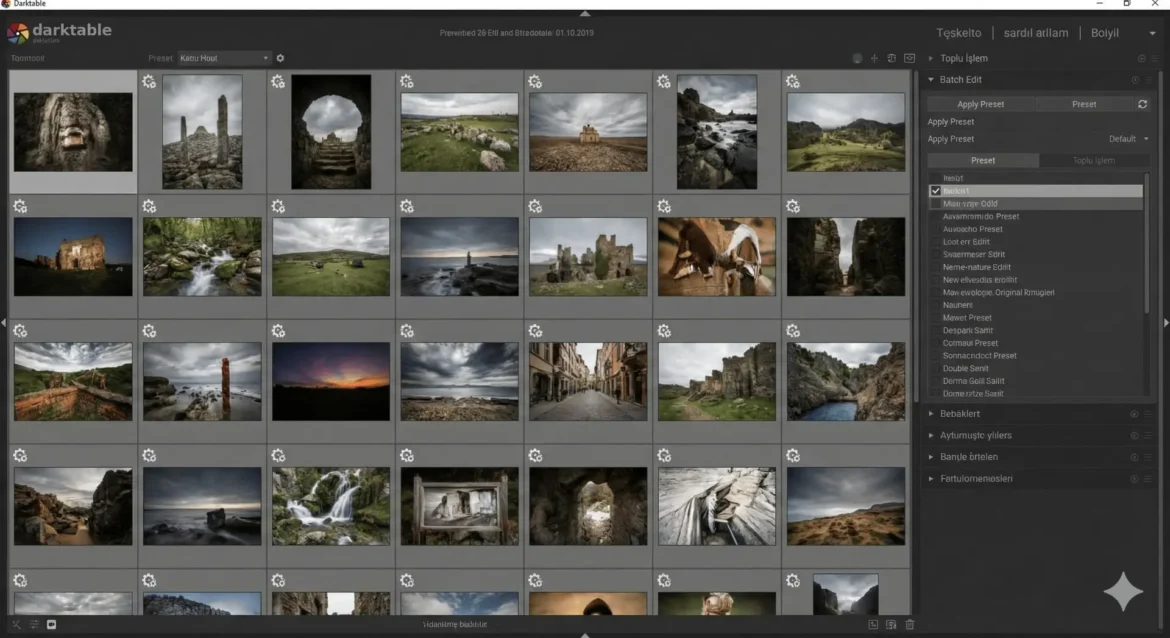Uncheck the highlighted checked preset item
1170x638 pixels.
pos(936,191)
